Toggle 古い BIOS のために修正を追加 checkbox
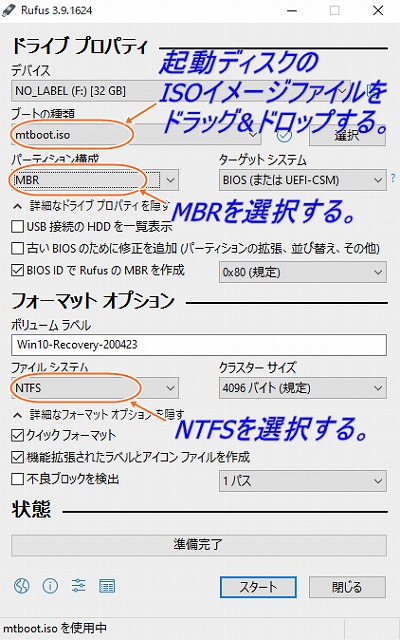Image resolution: width=400 pixels, height=640 pixels. coord(17,248)
